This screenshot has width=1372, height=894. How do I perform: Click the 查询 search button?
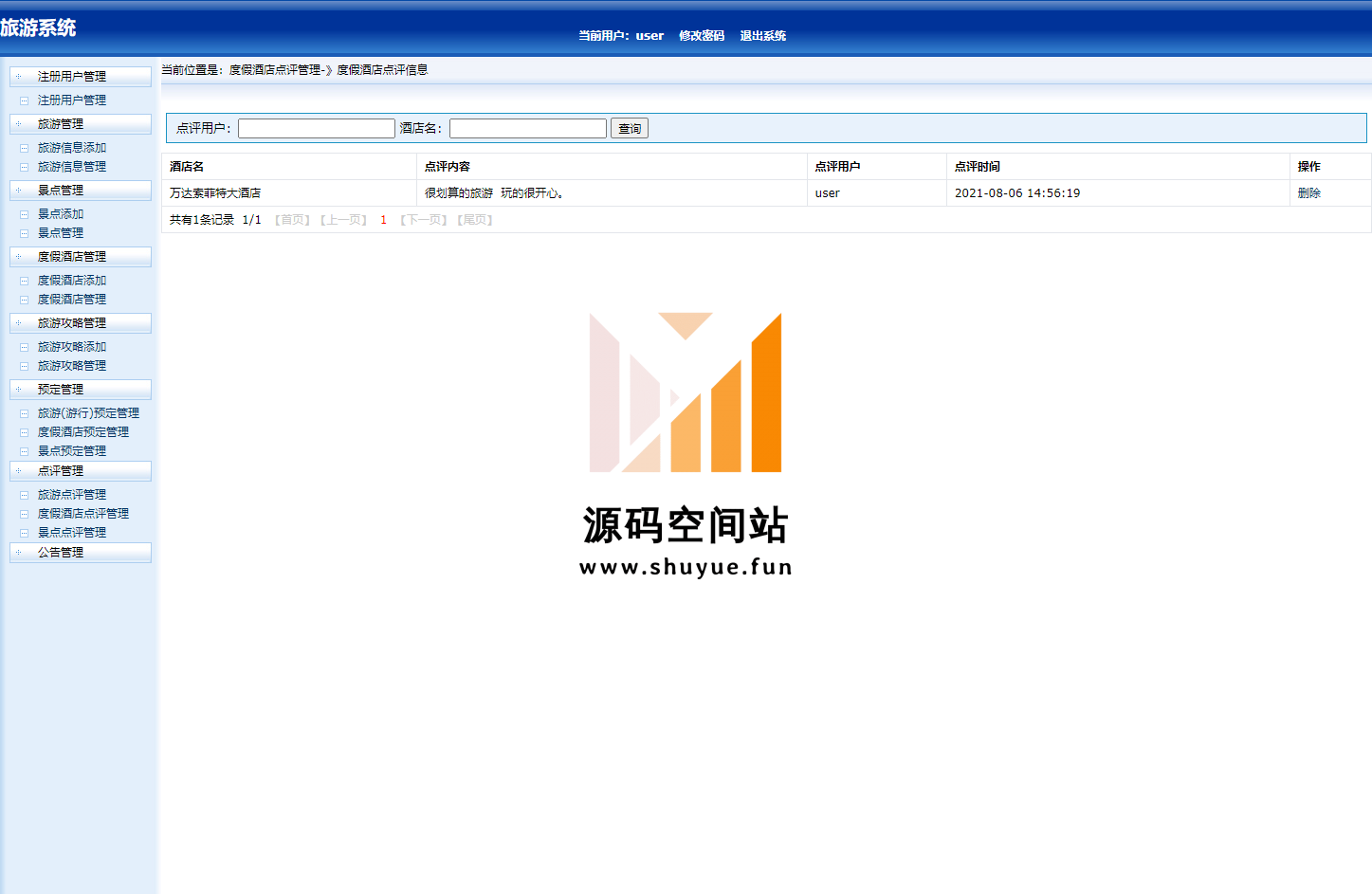[x=630, y=128]
